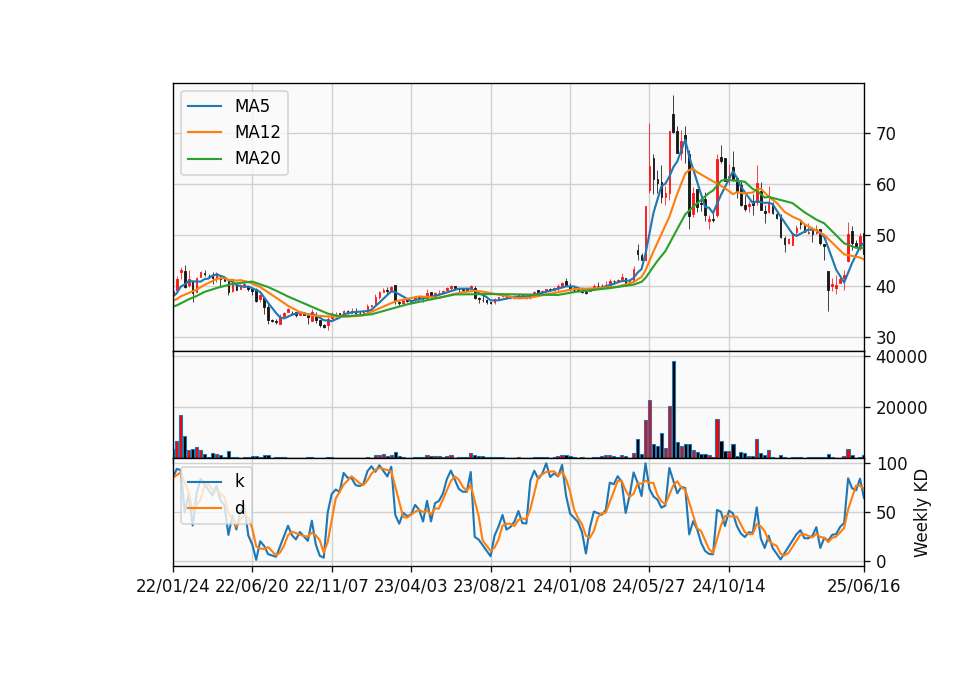Click the 23/04/03 date axis label
The height and width of the screenshot is (690, 960).
[410, 586]
